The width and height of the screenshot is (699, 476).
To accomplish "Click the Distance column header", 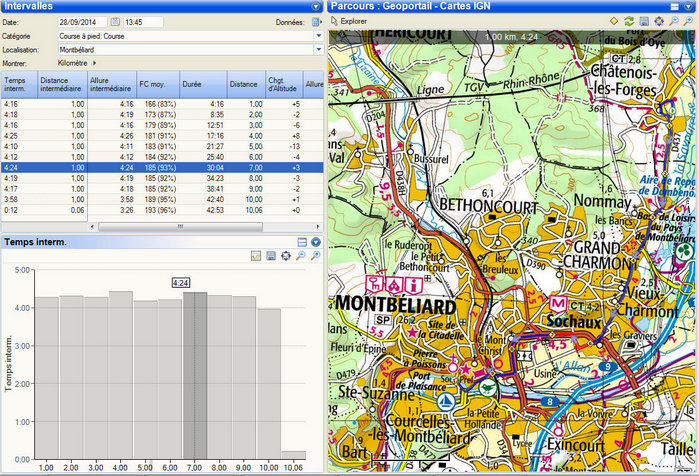I will (246, 84).
